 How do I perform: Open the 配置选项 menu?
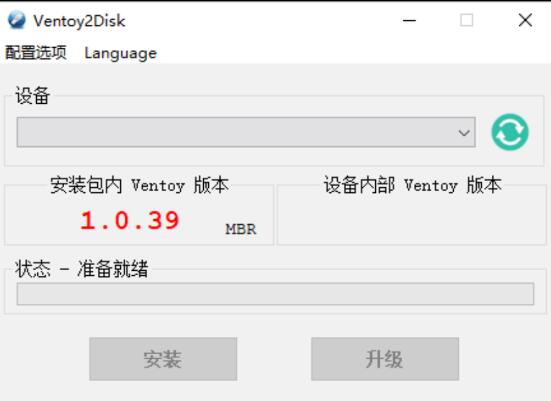coord(36,53)
